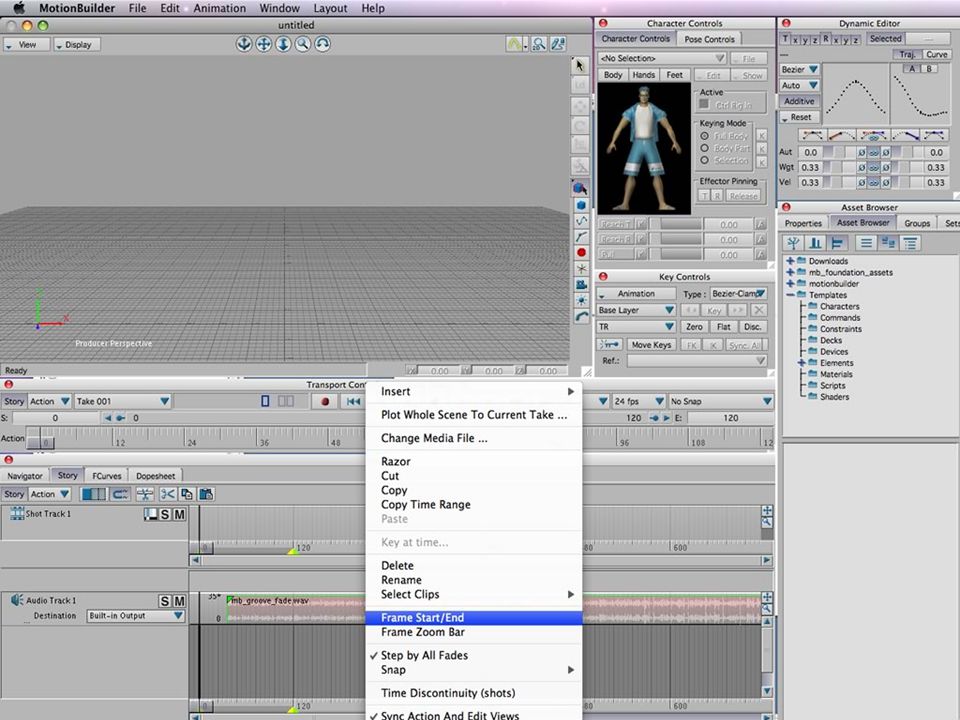The width and height of the screenshot is (960, 720).
Task: Select Selection keying mode radio button
Action: click(x=705, y=160)
